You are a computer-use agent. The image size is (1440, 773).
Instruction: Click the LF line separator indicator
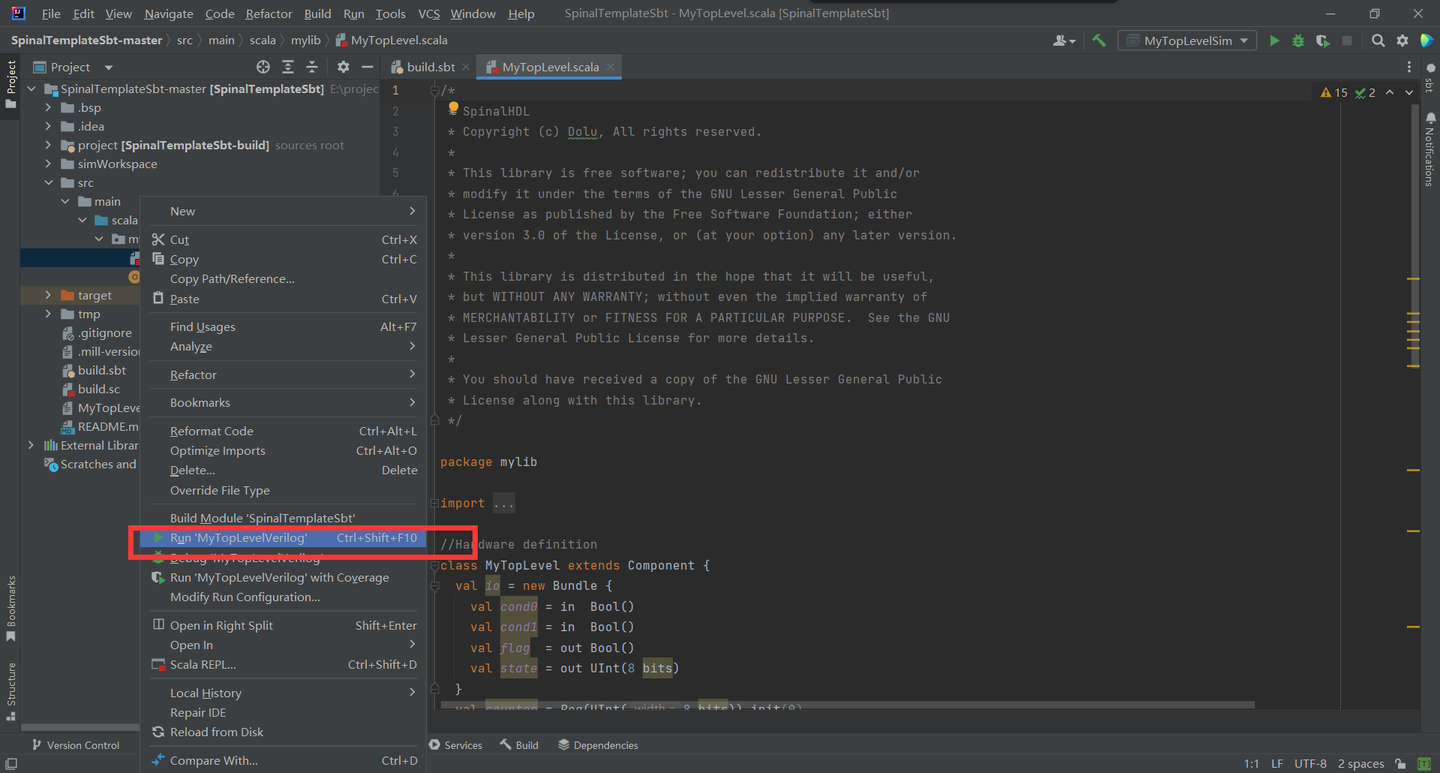1277,764
